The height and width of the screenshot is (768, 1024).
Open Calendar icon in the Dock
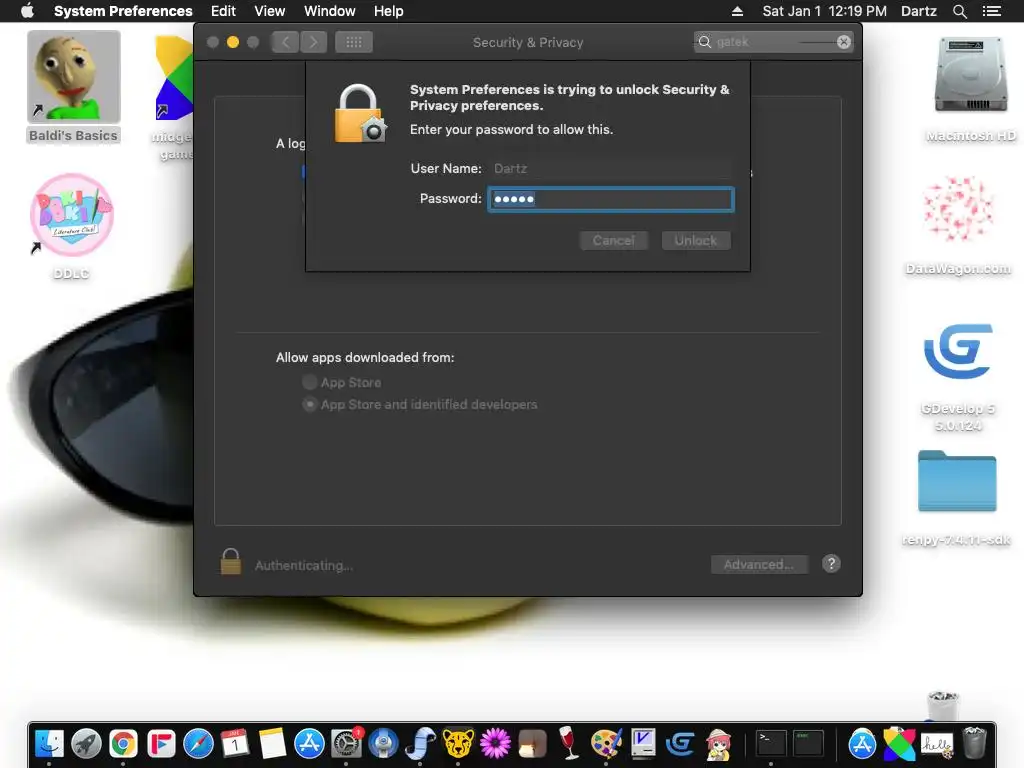(x=234, y=743)
